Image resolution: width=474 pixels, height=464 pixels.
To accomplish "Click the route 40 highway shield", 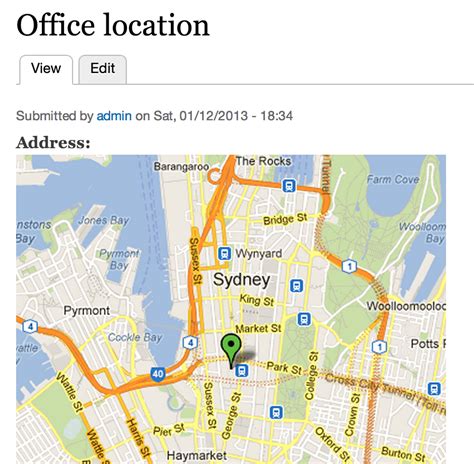I will pyautogui.click(x=157, y=374).
